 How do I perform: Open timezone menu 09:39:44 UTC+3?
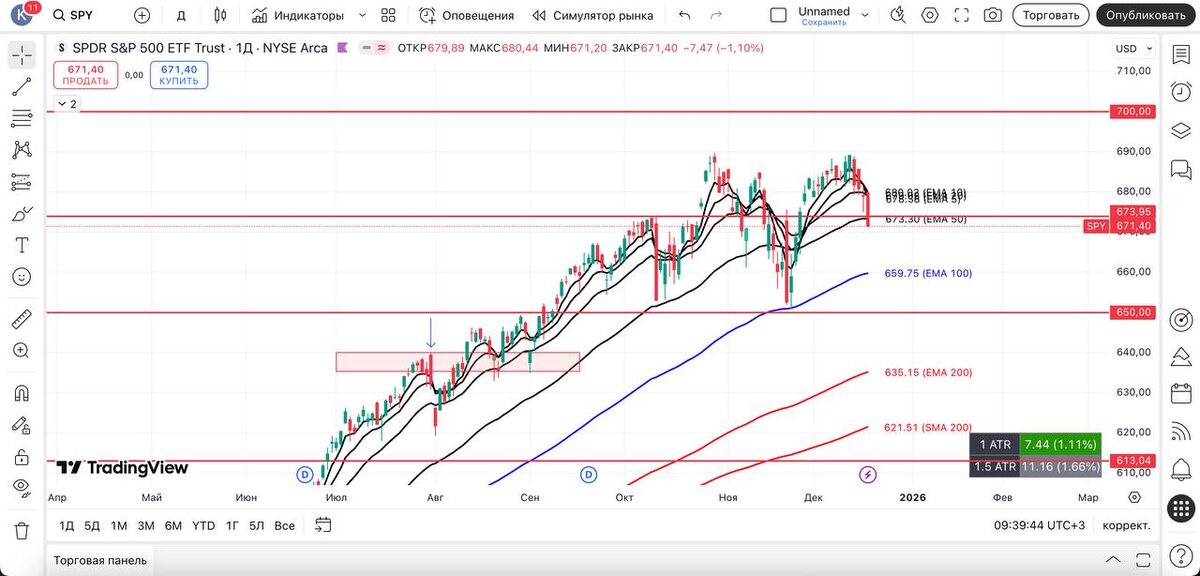(x=1040, y=525)
